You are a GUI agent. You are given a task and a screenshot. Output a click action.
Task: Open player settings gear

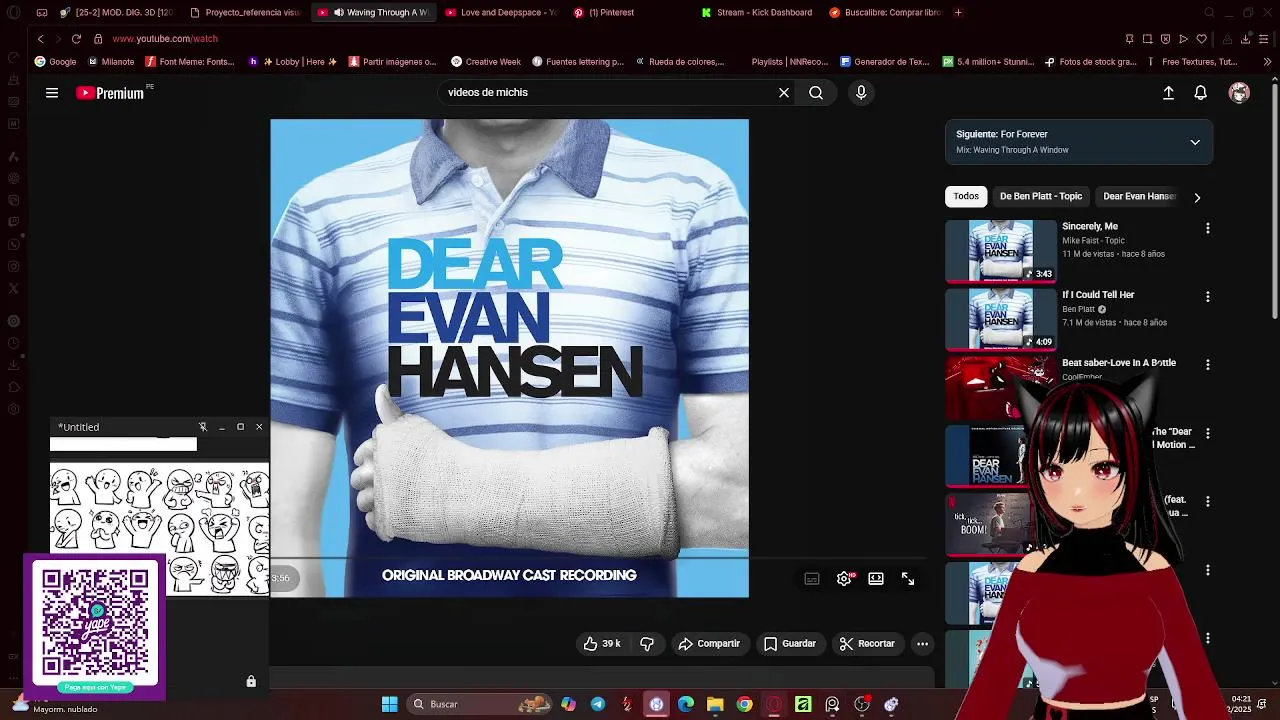(x=844, y=578)
